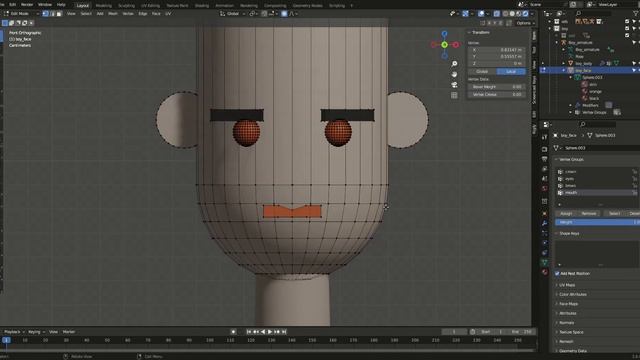Select rendered viewport shading
This screenshot has height=360, width=640.
point(525,13)
